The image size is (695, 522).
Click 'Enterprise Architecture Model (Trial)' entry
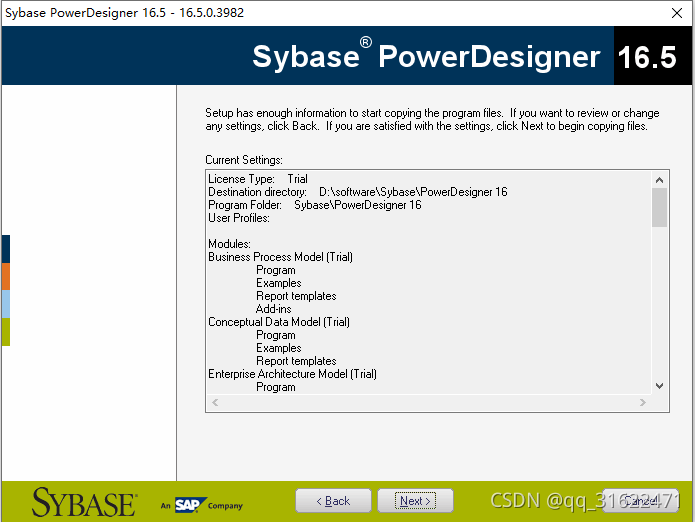pos(293,374)
